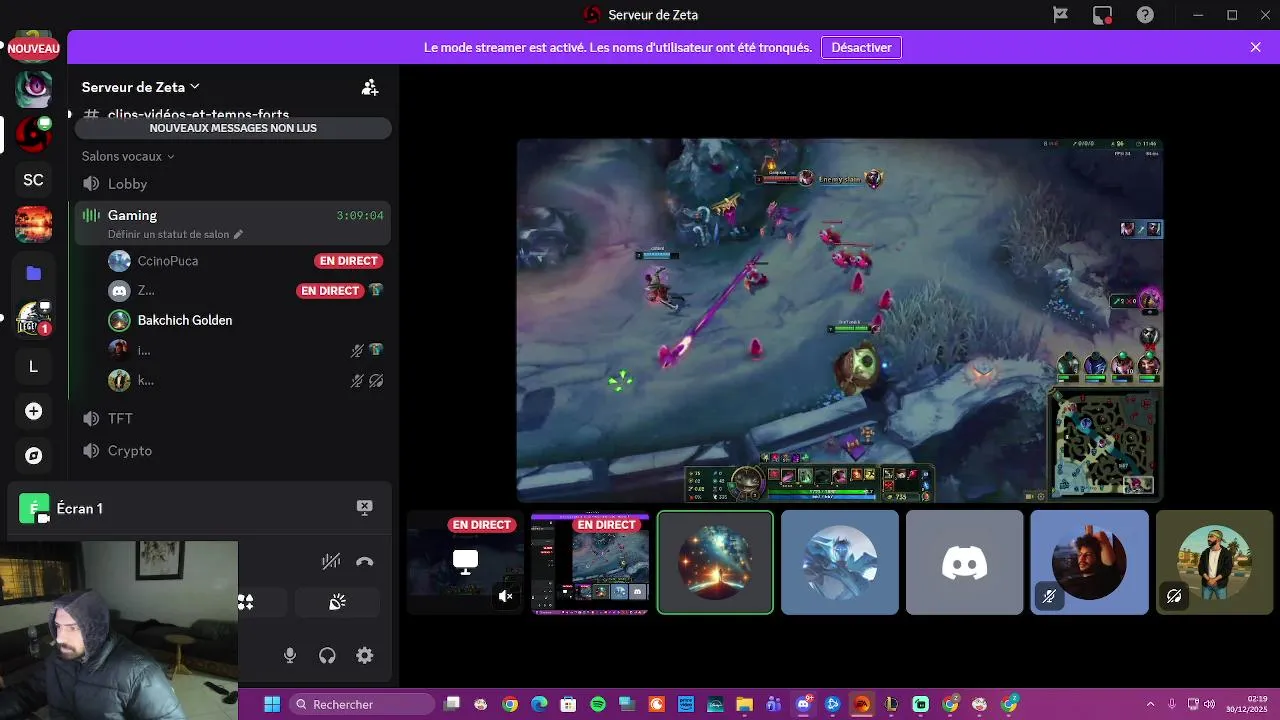Open the taskbar clock showing 02:19

pyautogui.click(x=1247, y=704)
